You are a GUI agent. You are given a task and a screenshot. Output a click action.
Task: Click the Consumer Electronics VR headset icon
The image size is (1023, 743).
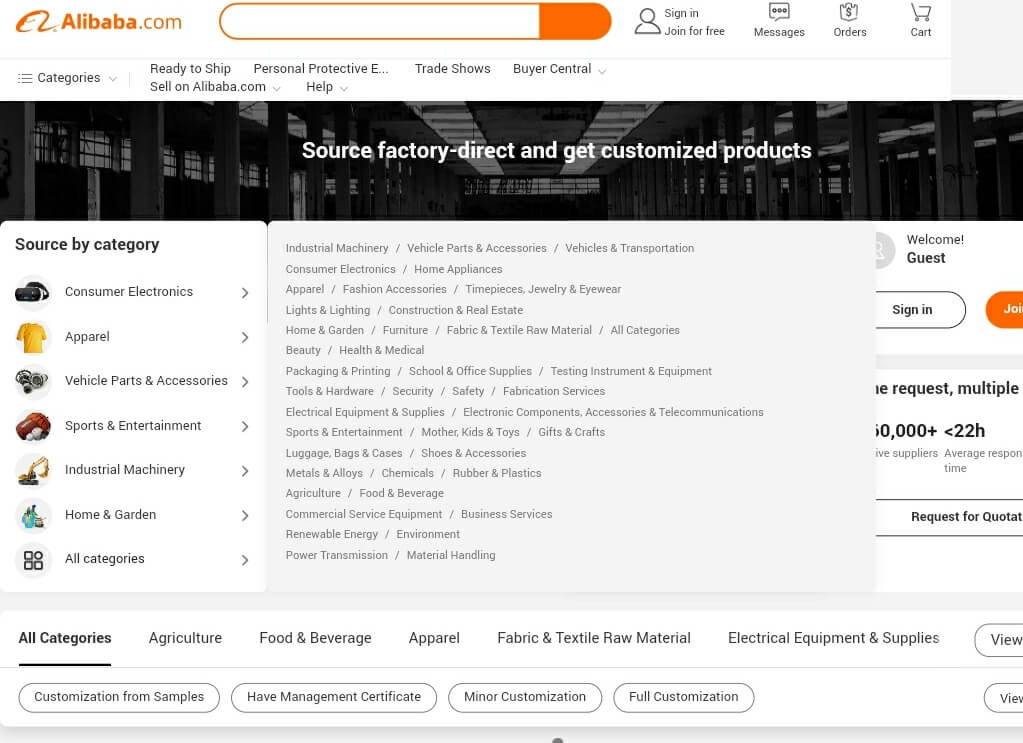click(x=33, y=292)
